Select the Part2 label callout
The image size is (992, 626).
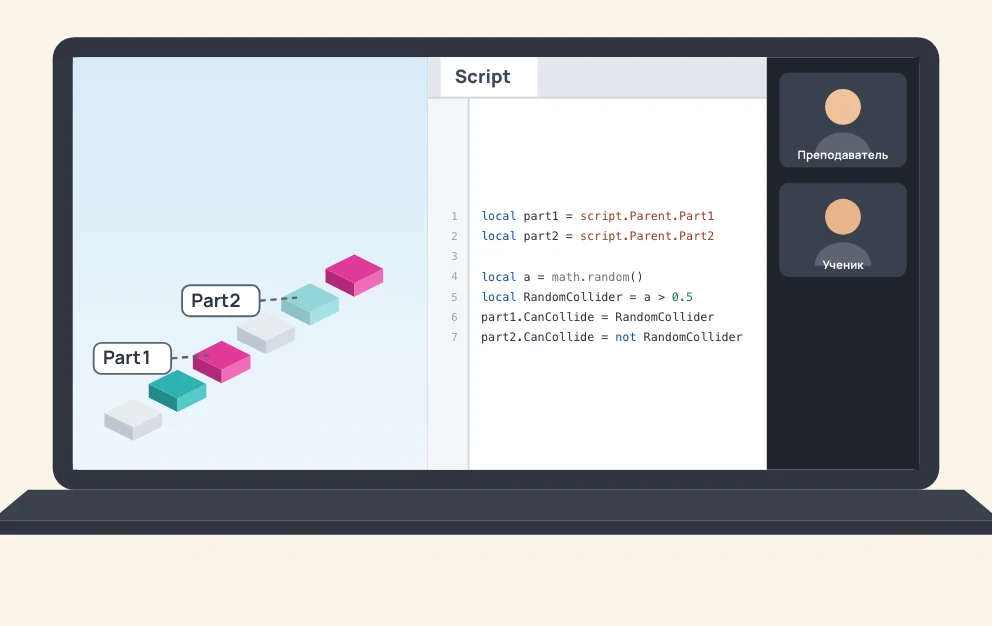tap(221, 301)
